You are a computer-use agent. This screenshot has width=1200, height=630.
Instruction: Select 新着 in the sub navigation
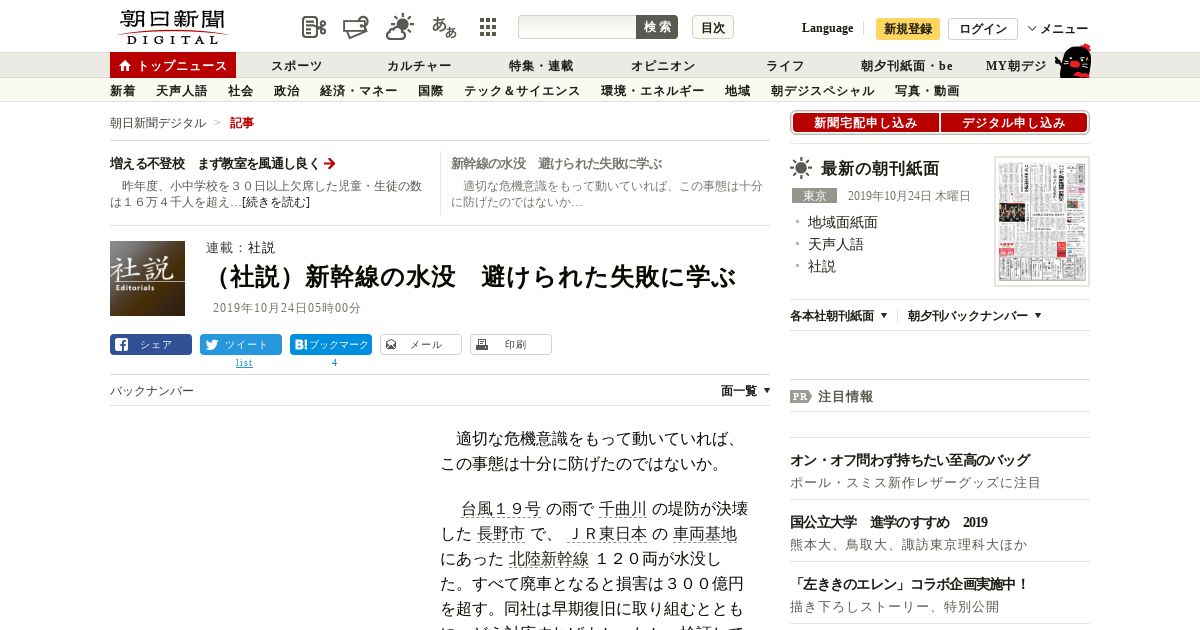tap(123, 91)
